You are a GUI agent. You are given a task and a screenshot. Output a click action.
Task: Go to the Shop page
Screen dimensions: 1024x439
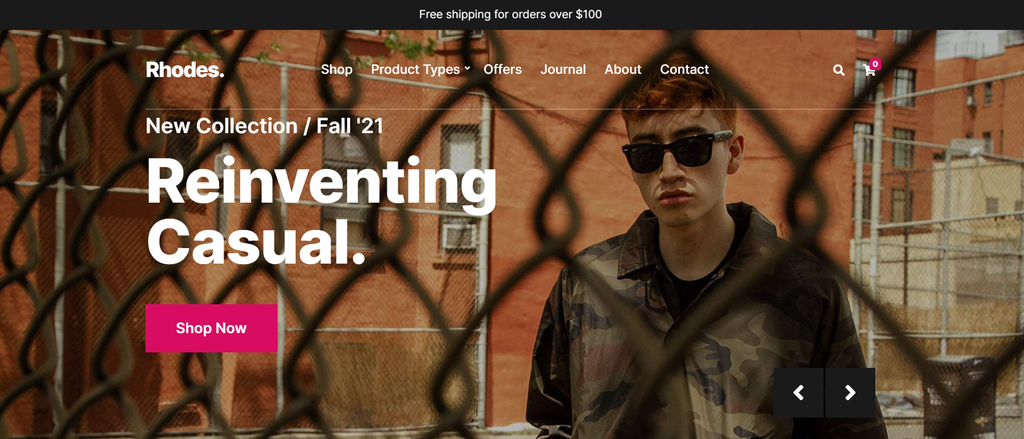(x=337, y=69)
